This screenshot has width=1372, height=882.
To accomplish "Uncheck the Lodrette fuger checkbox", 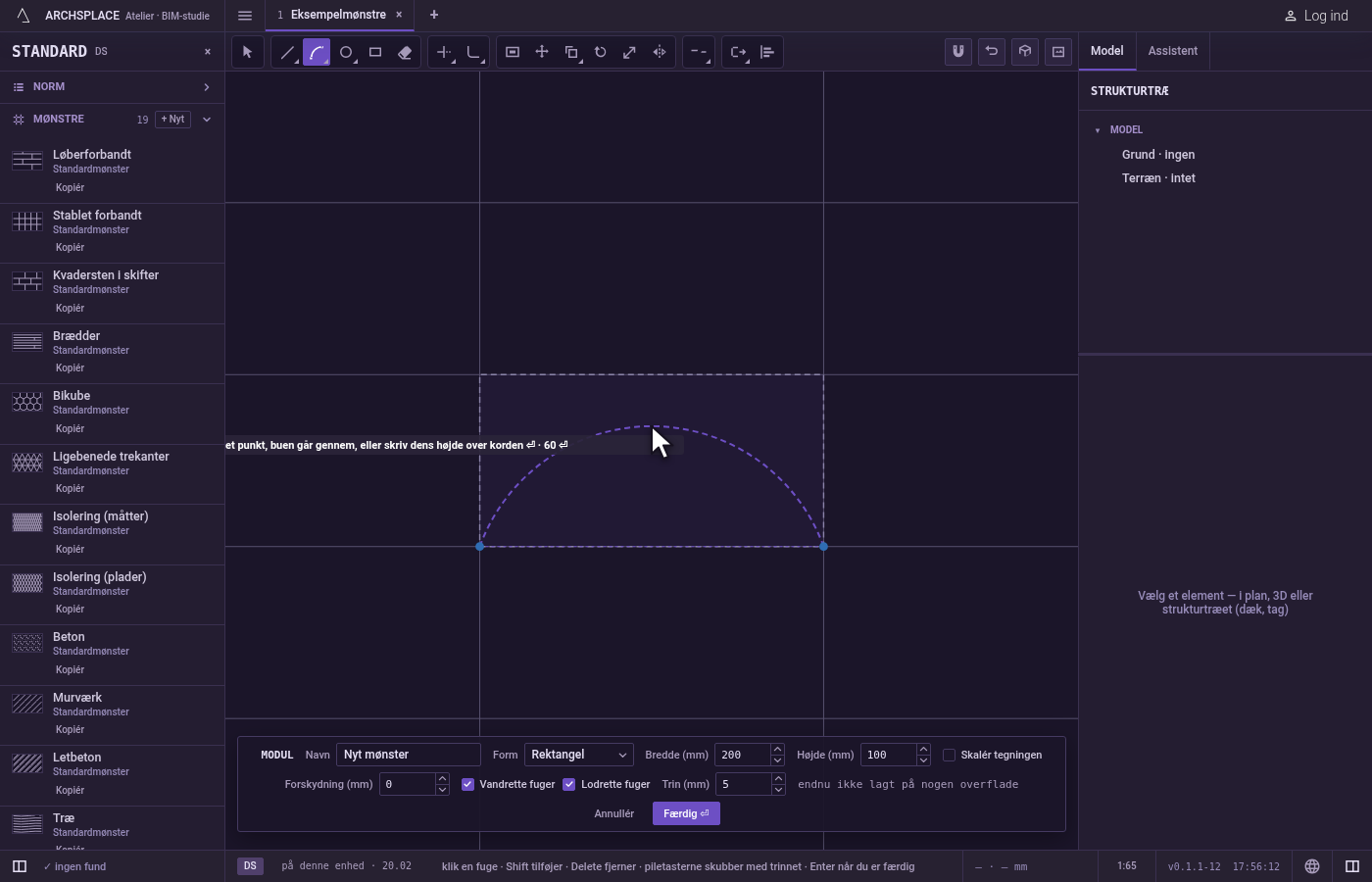I will [x=569, y=784].
